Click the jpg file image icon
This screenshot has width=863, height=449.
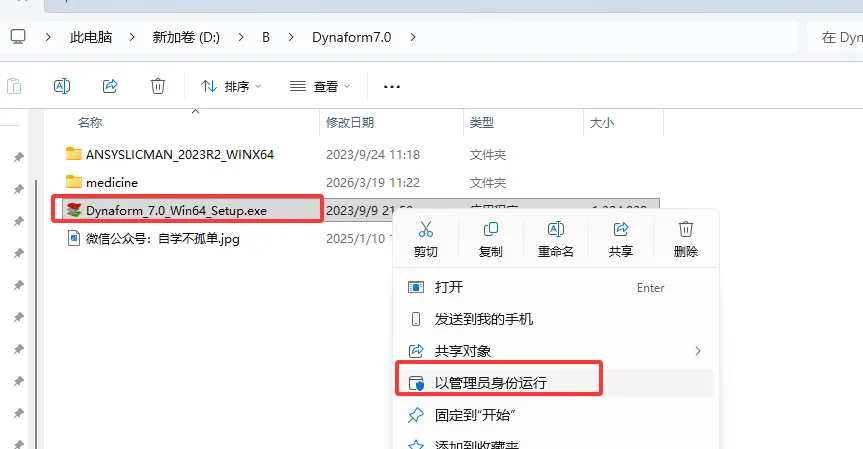pyautogui.click(x=74, y=238)
